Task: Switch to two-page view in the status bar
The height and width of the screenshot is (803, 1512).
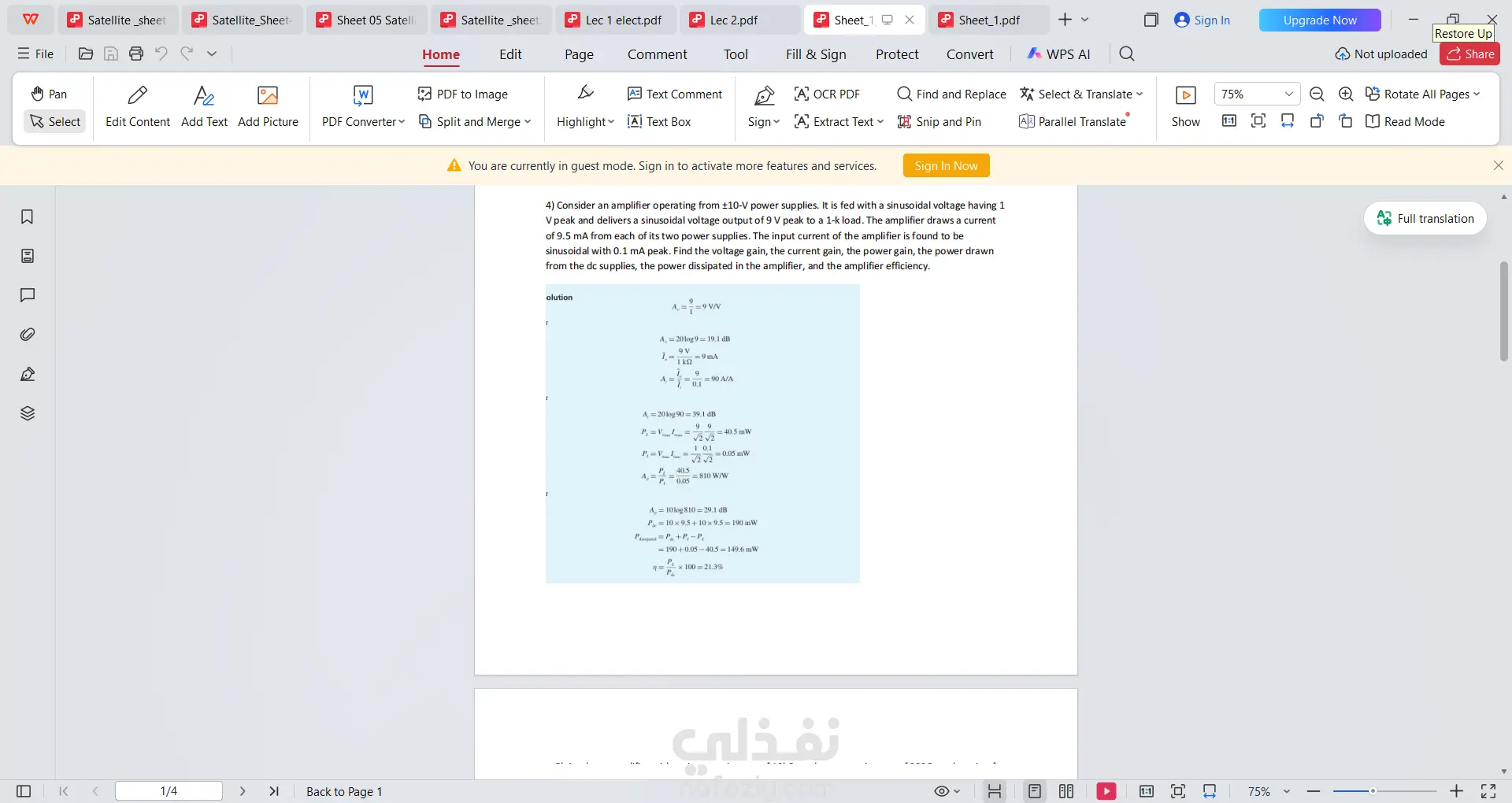Action: (1066, 791)
